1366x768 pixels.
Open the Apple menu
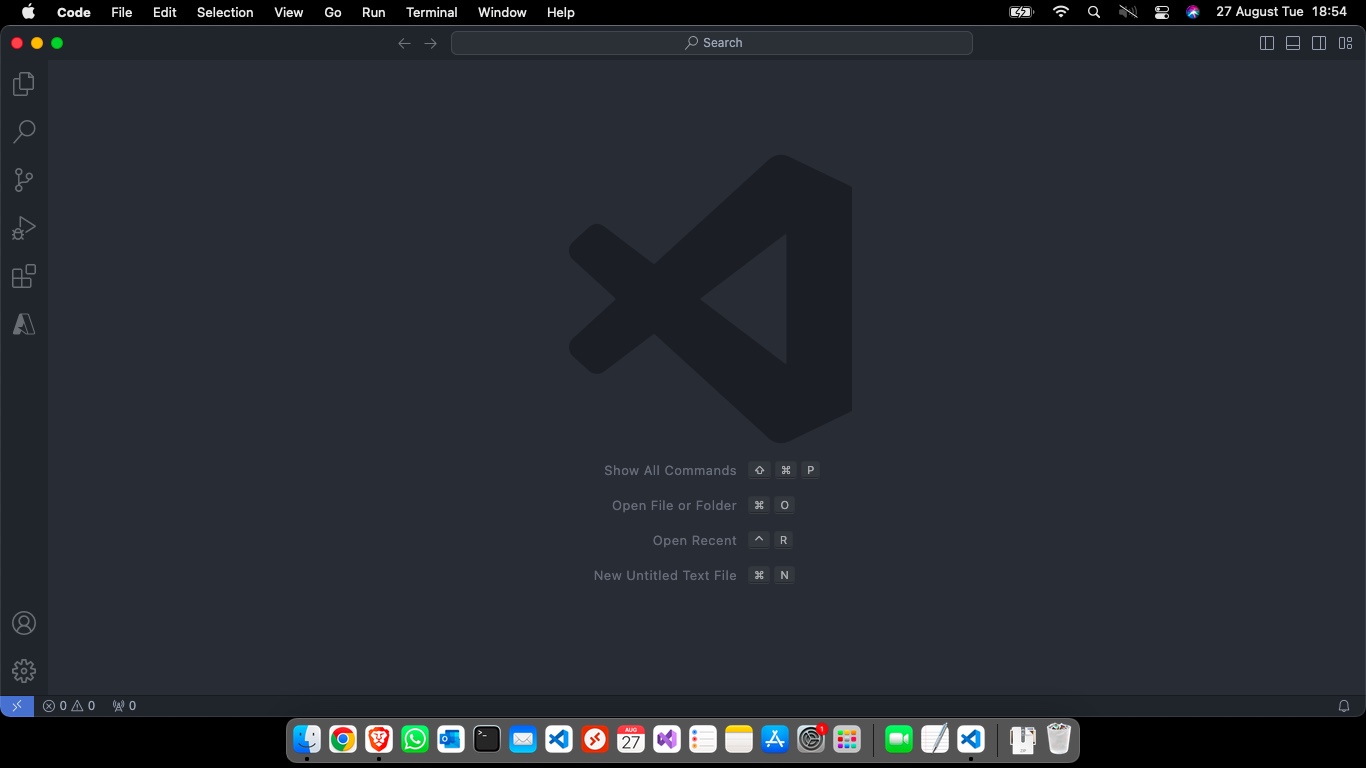tap(28, 12)
